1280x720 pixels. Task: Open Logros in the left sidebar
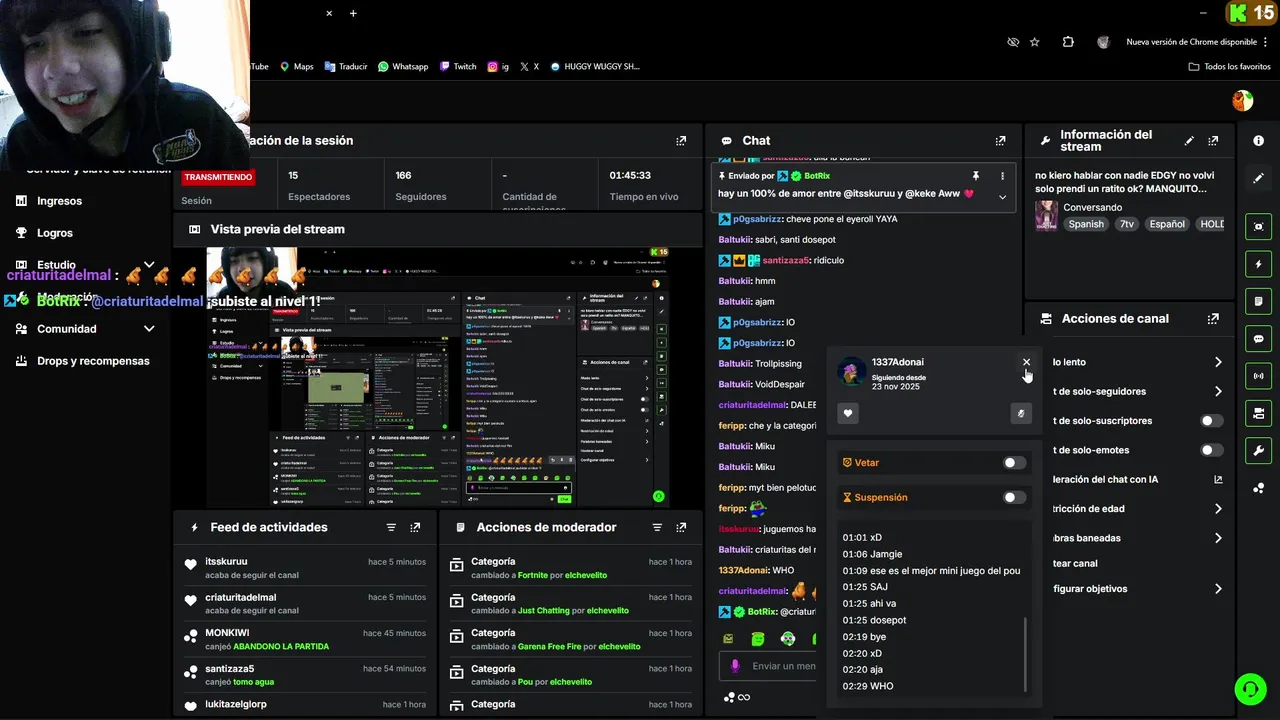44,233
